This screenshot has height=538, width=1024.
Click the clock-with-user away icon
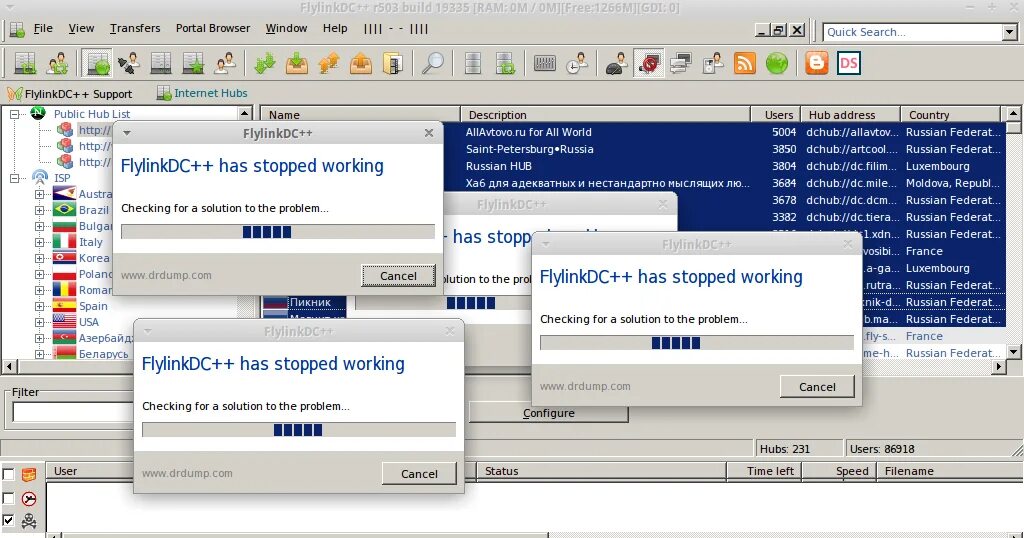tap(577, 63)
